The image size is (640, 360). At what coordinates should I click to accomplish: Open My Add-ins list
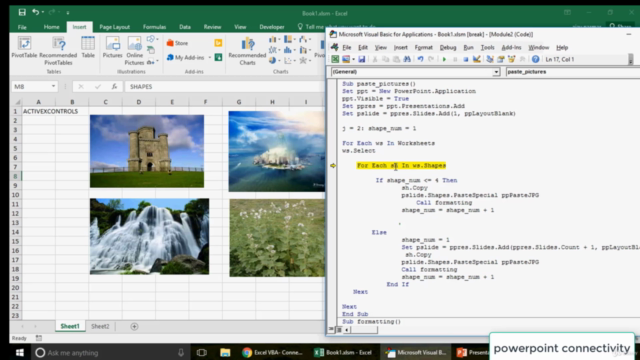[x=185, y=58]
